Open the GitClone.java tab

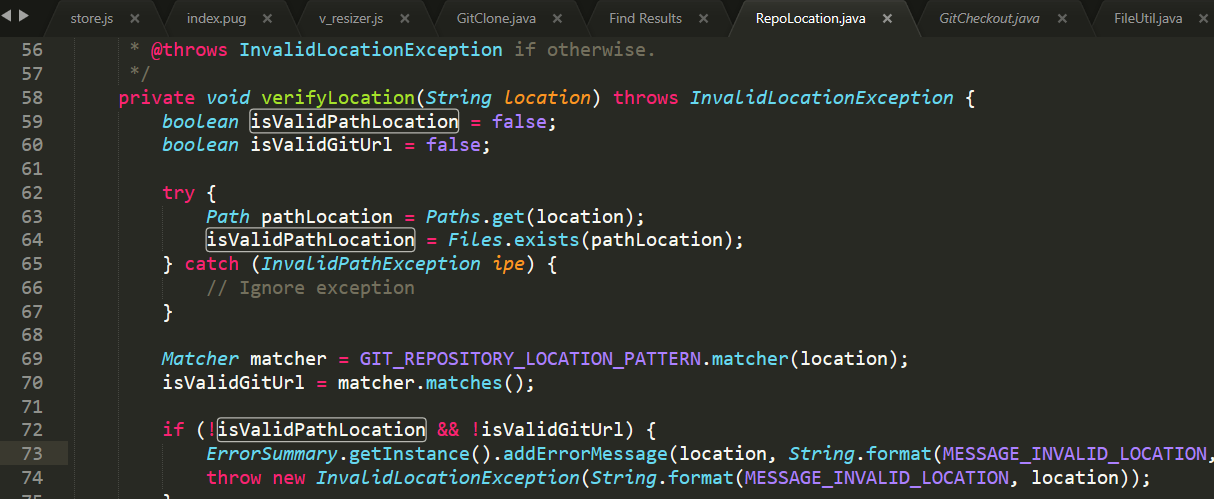(495, 18)
